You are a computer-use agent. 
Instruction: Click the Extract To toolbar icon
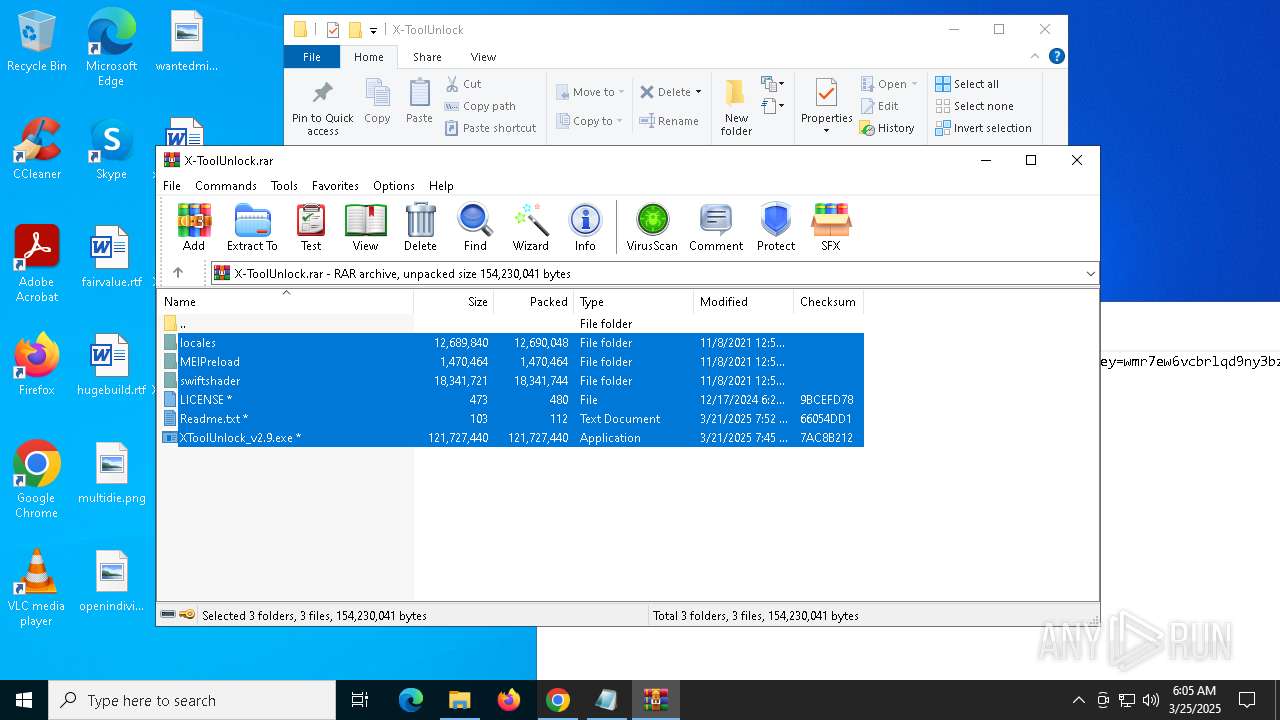252,227
